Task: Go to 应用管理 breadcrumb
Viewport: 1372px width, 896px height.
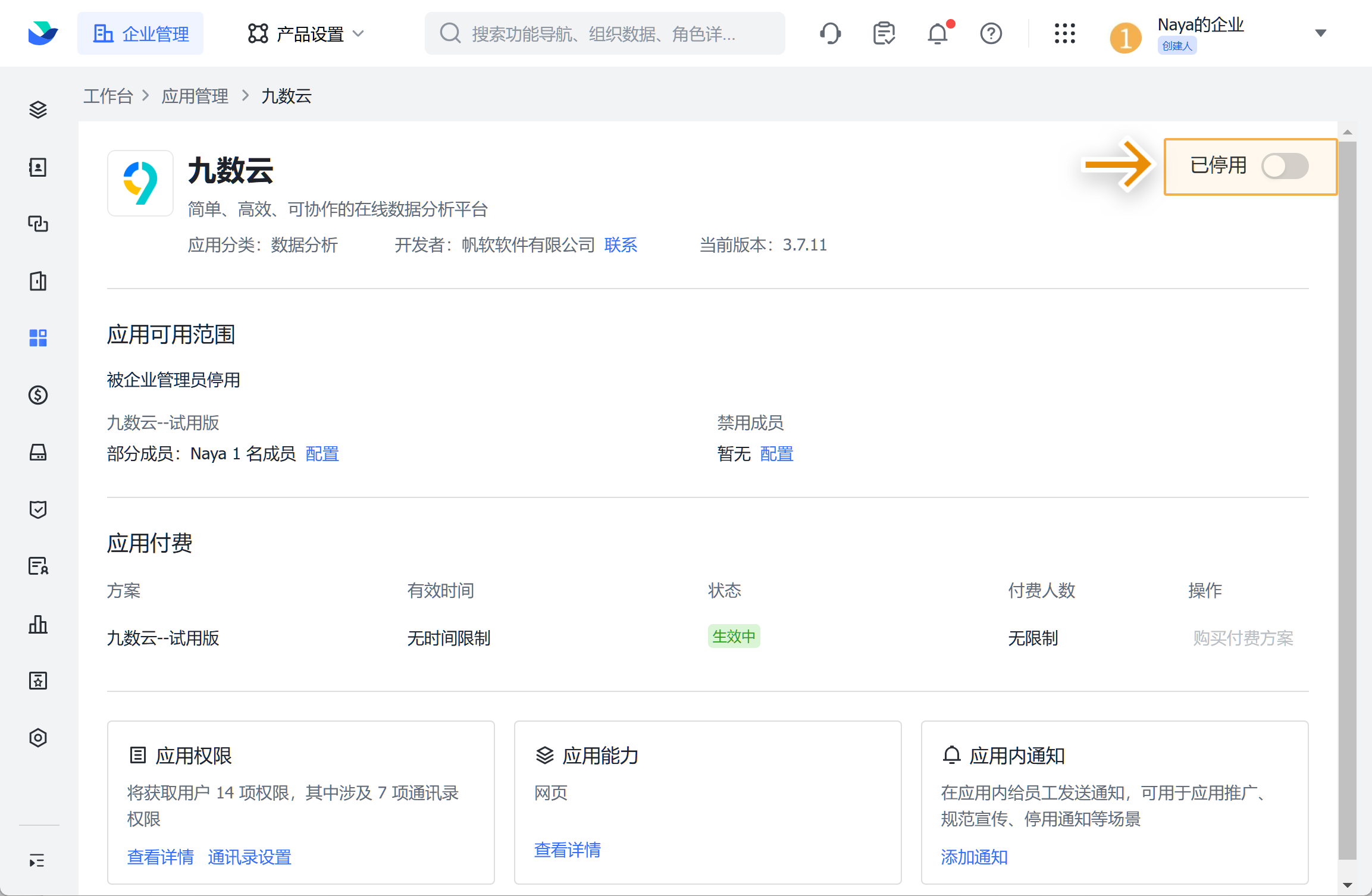Action: click(195, 96)
